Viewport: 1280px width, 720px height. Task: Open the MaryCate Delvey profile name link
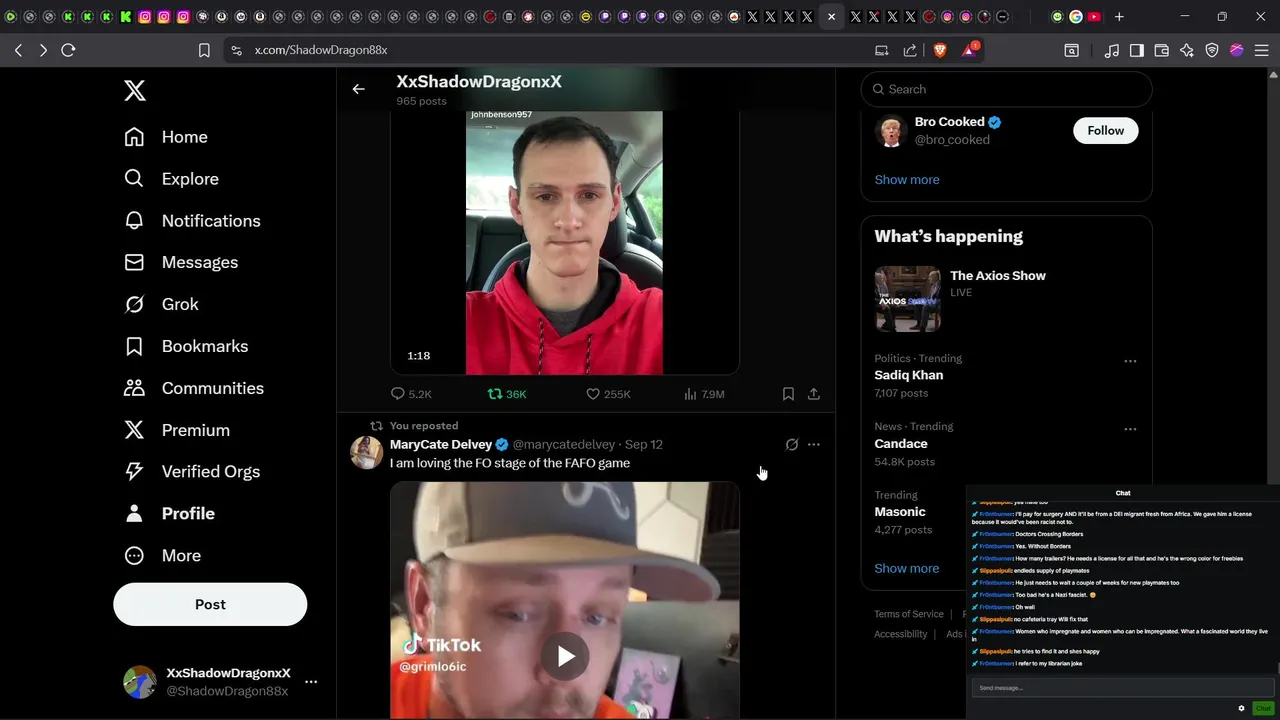click(441, 444)
